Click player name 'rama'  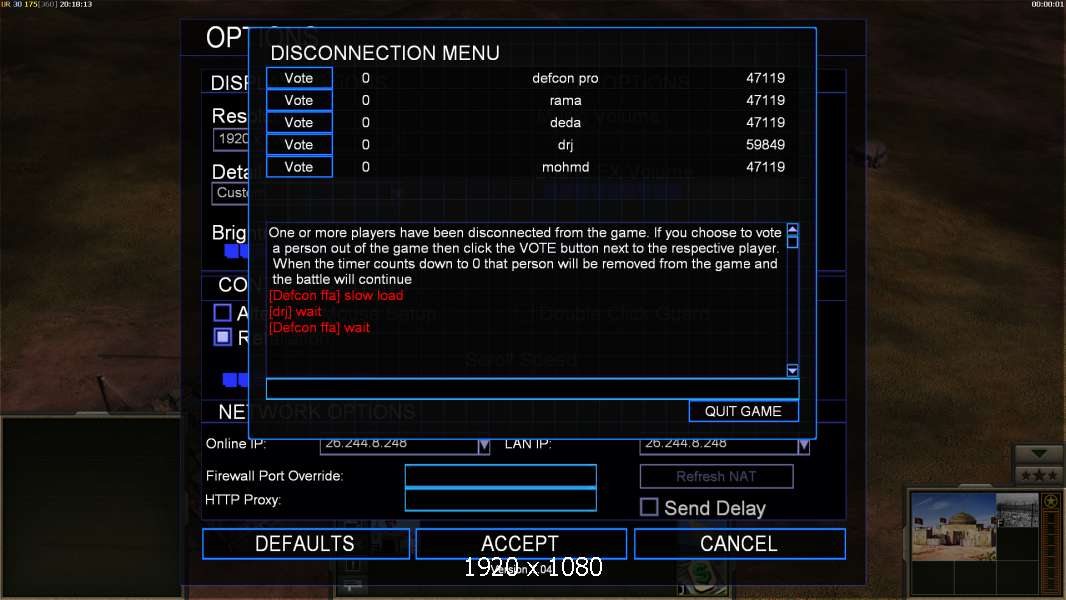[565, 101]
